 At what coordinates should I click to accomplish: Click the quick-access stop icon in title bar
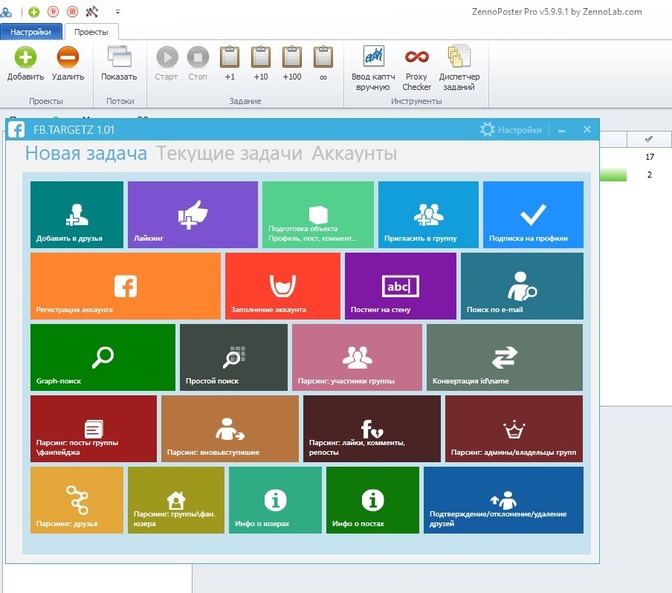click(x=72, y=11)
